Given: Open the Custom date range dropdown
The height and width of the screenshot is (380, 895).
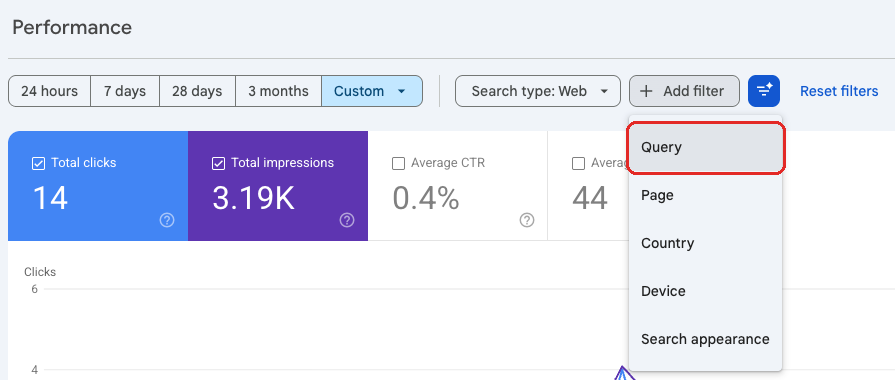Looking at the screenshot, I should 372,91.
